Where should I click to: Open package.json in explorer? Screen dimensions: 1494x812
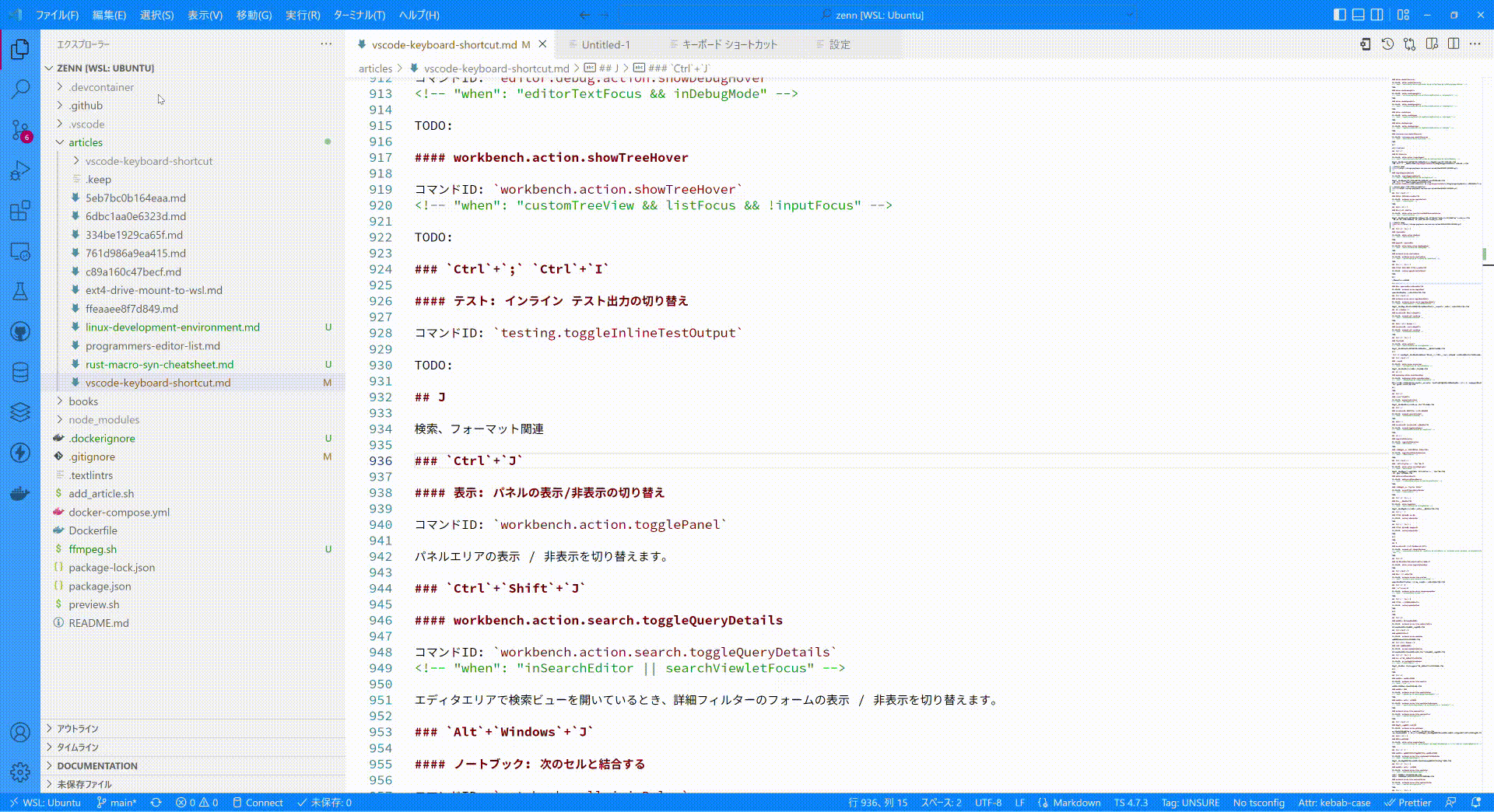tap(100, 586)
